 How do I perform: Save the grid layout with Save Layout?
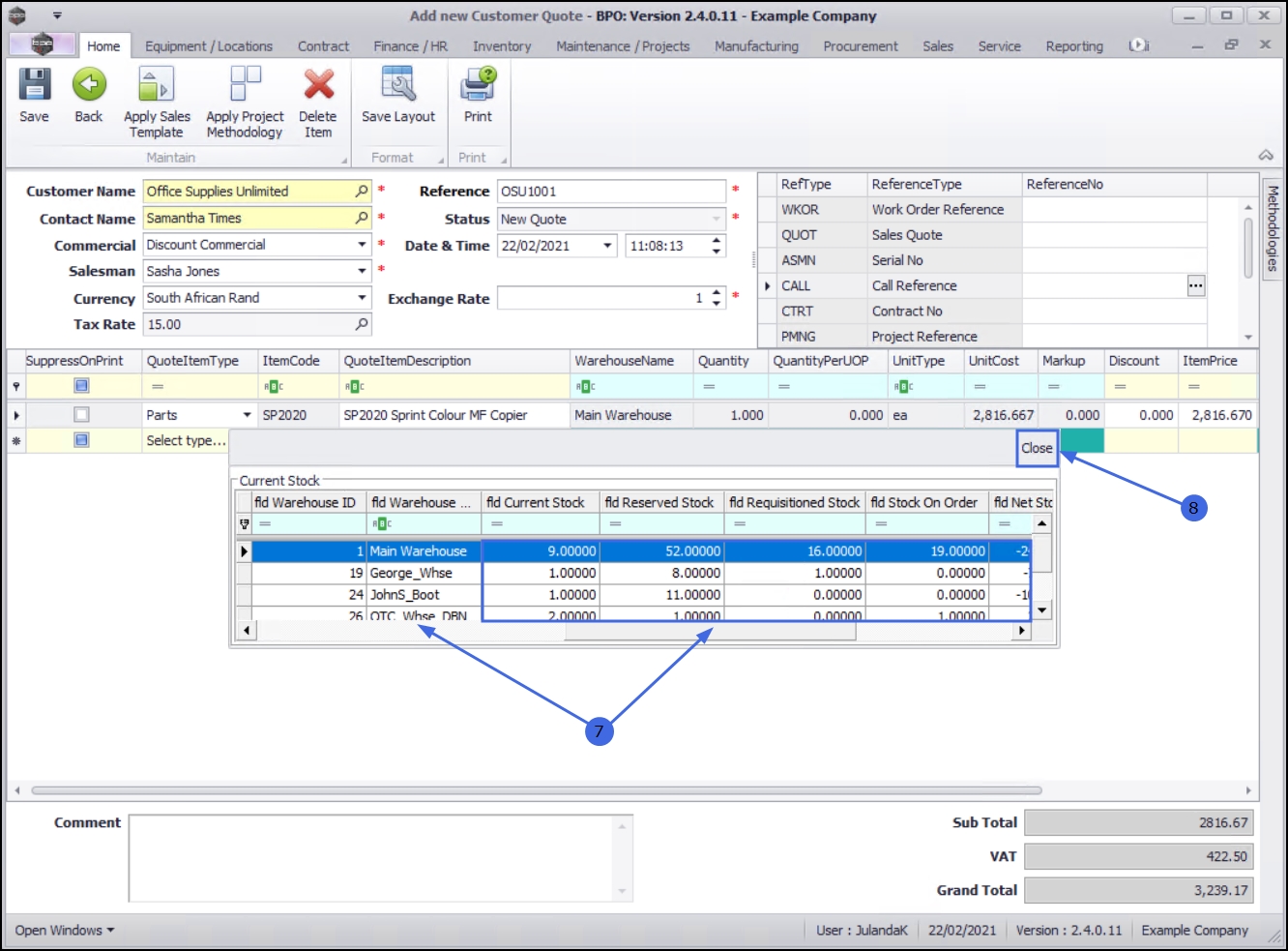[x=398, y=95]
